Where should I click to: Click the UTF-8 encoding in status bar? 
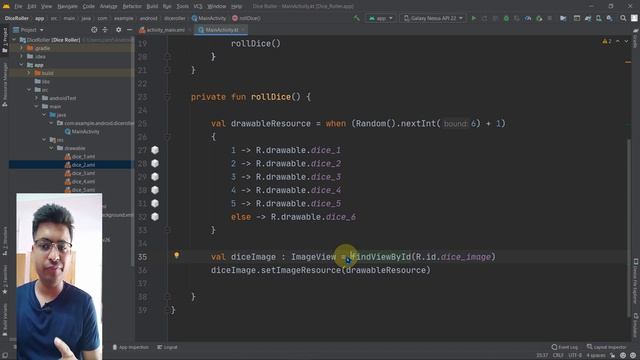pyautogui.click(x=575, y=355)
